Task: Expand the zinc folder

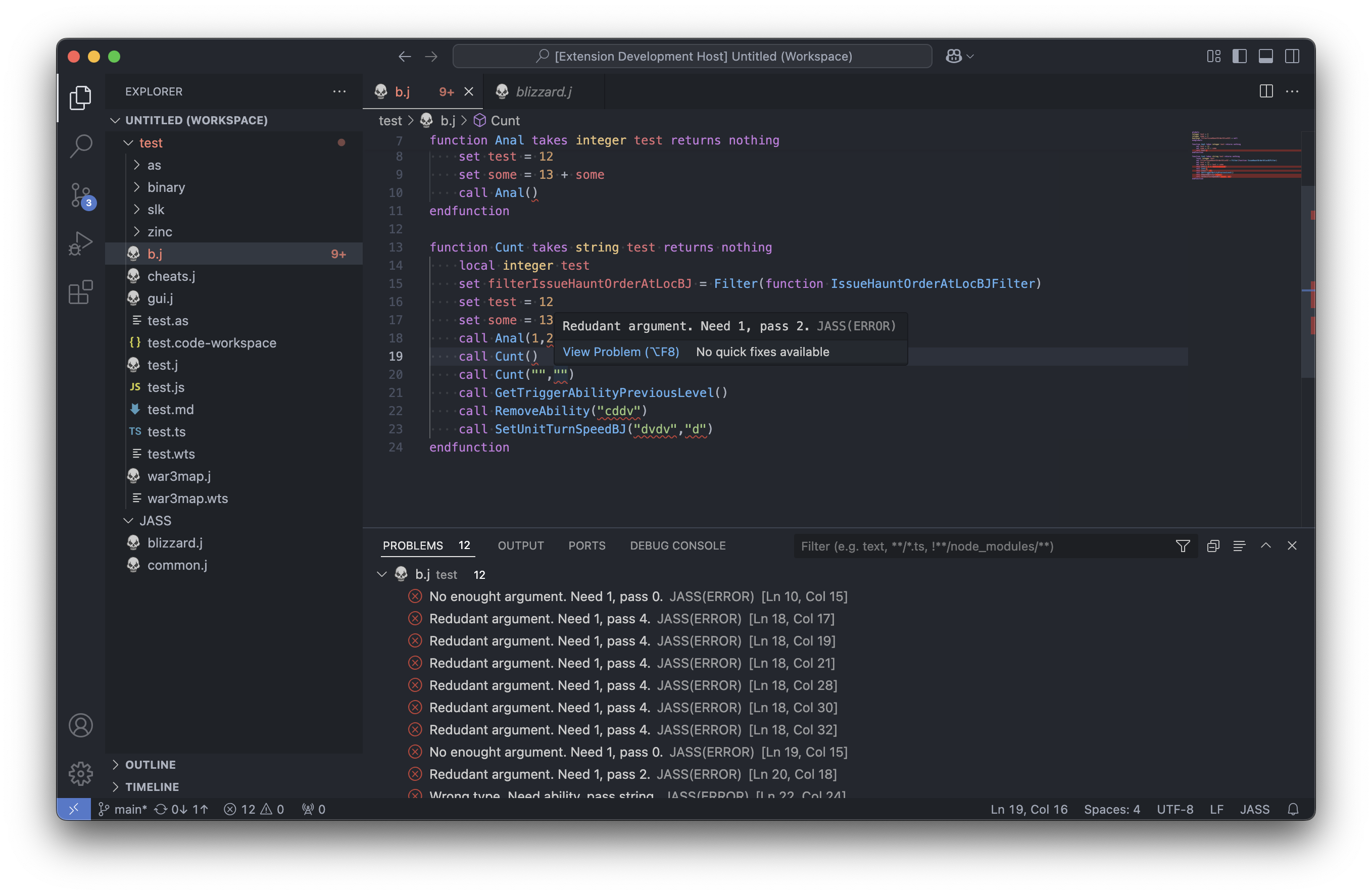Action: [160, 232]
